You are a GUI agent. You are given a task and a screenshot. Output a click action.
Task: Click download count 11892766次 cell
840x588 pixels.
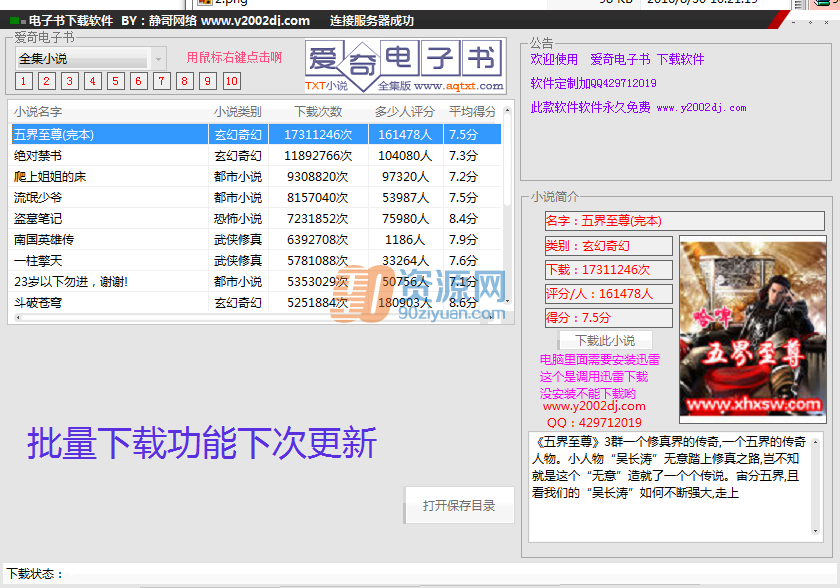[318, 156]
